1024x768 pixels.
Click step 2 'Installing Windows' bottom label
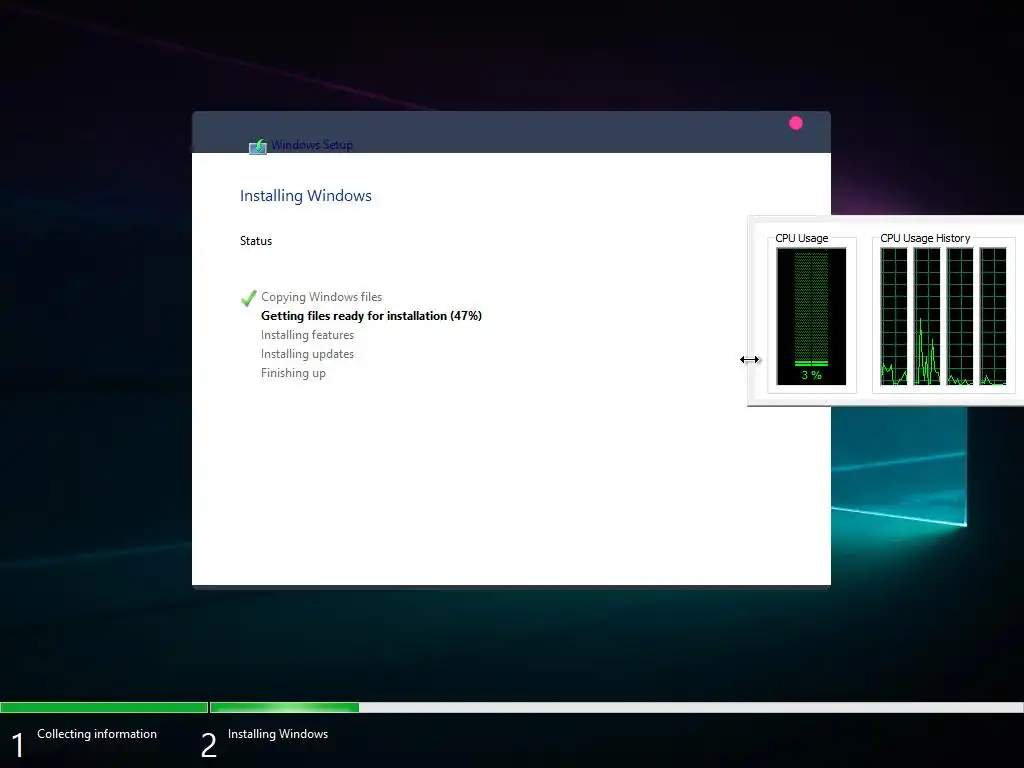click(278, 734)
